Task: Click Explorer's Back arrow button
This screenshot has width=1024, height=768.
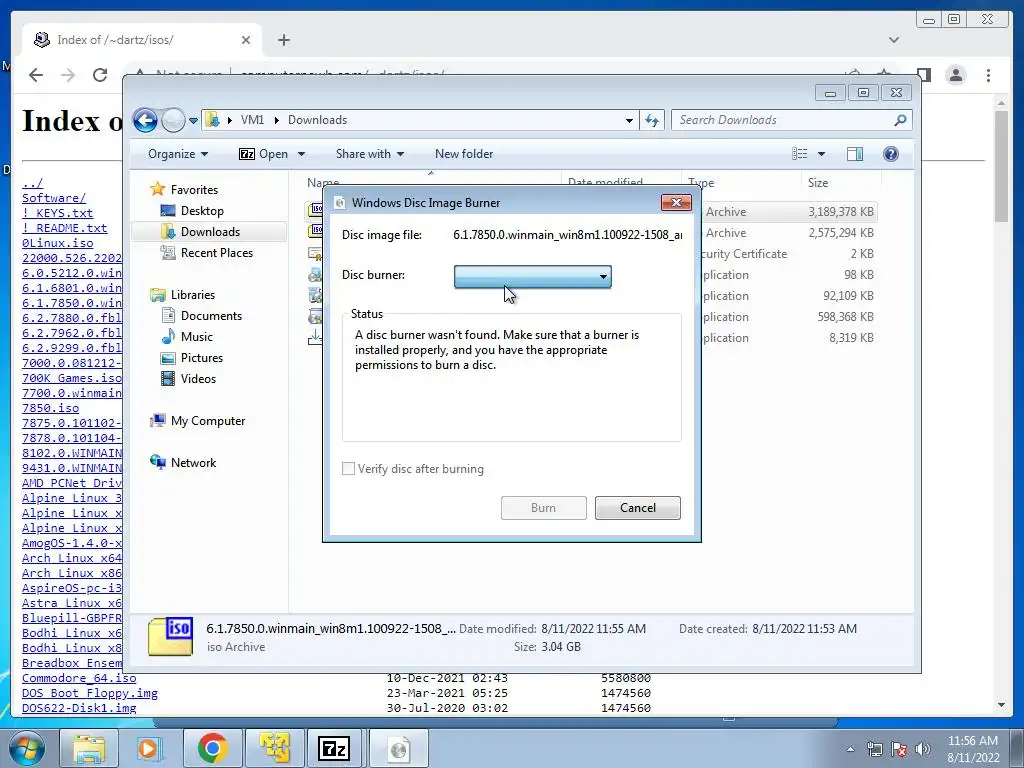Action: click(x=145, y=120)
